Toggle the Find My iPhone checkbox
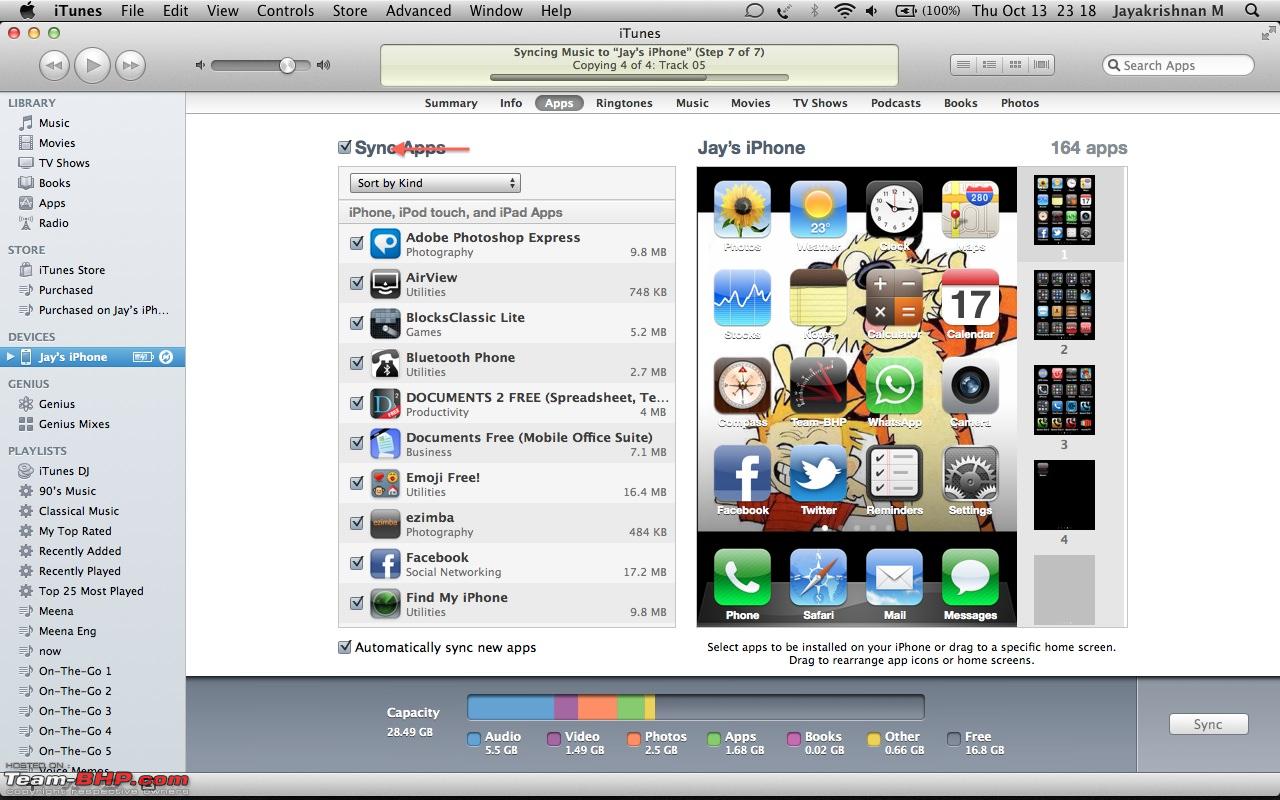Screen dimensions: 1280x800 point(356,603)
